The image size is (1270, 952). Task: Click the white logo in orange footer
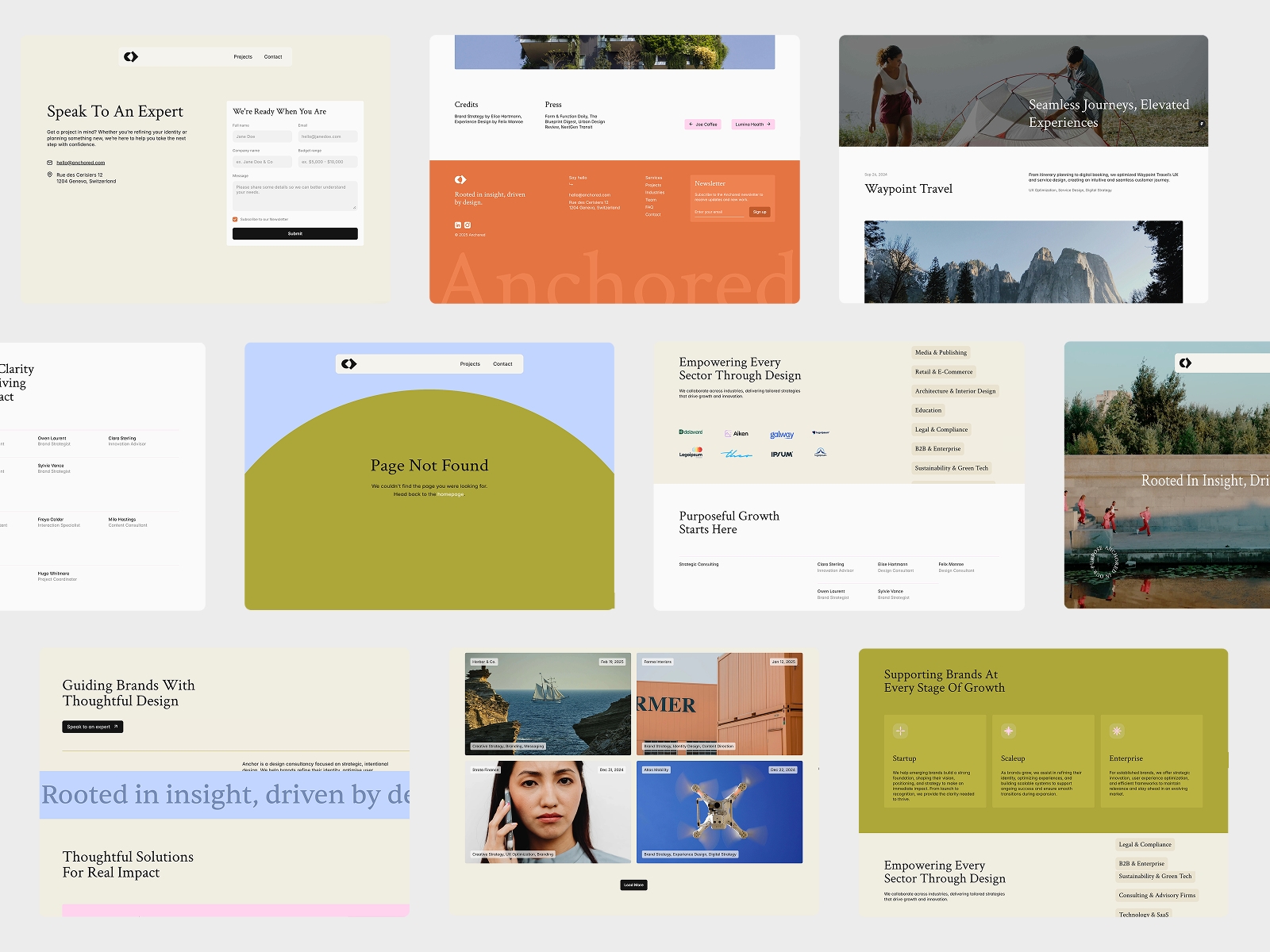[460, 179]
